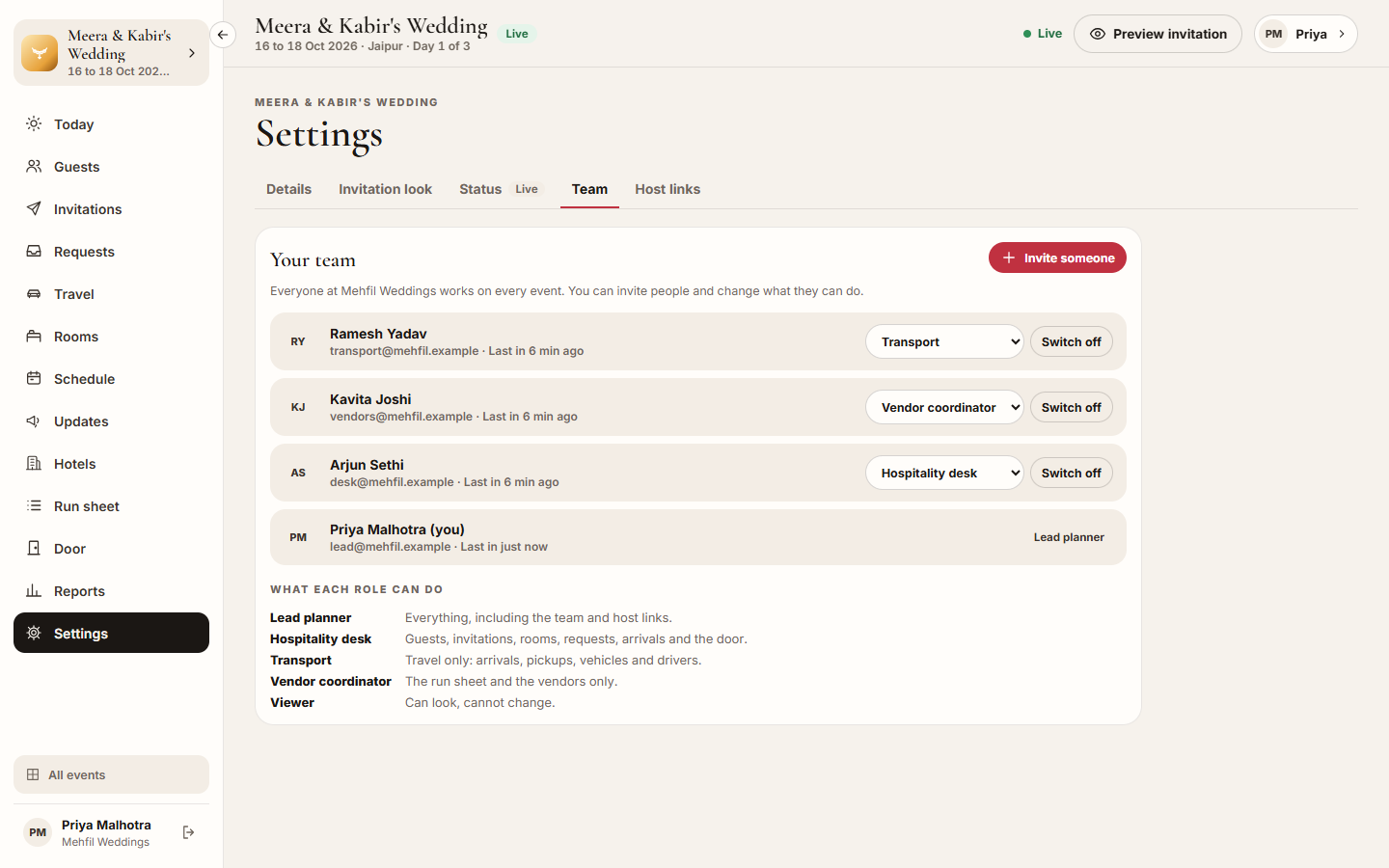Open Requests via its inbox tray icon

click(34, 252)
